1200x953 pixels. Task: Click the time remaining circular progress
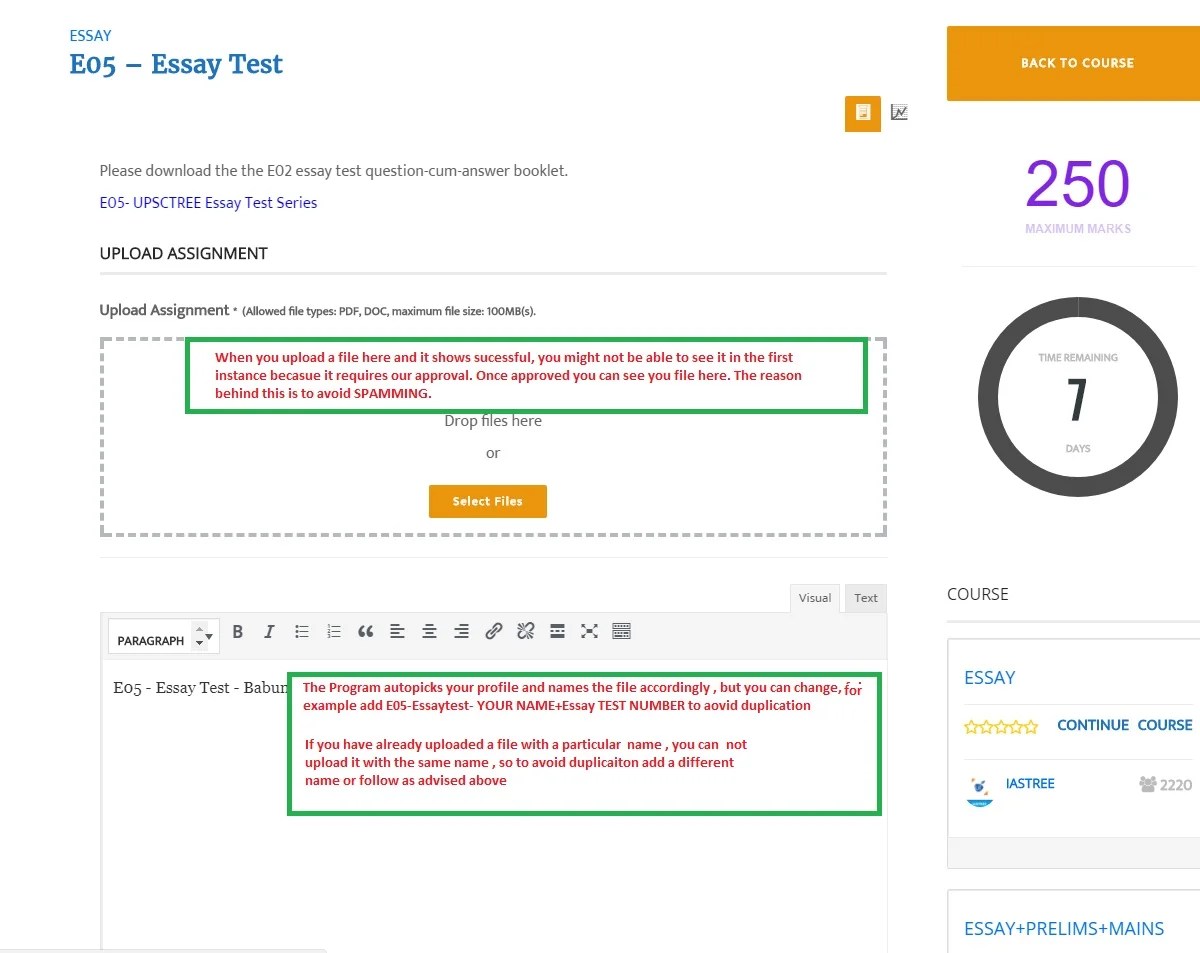coord(1077,397)
